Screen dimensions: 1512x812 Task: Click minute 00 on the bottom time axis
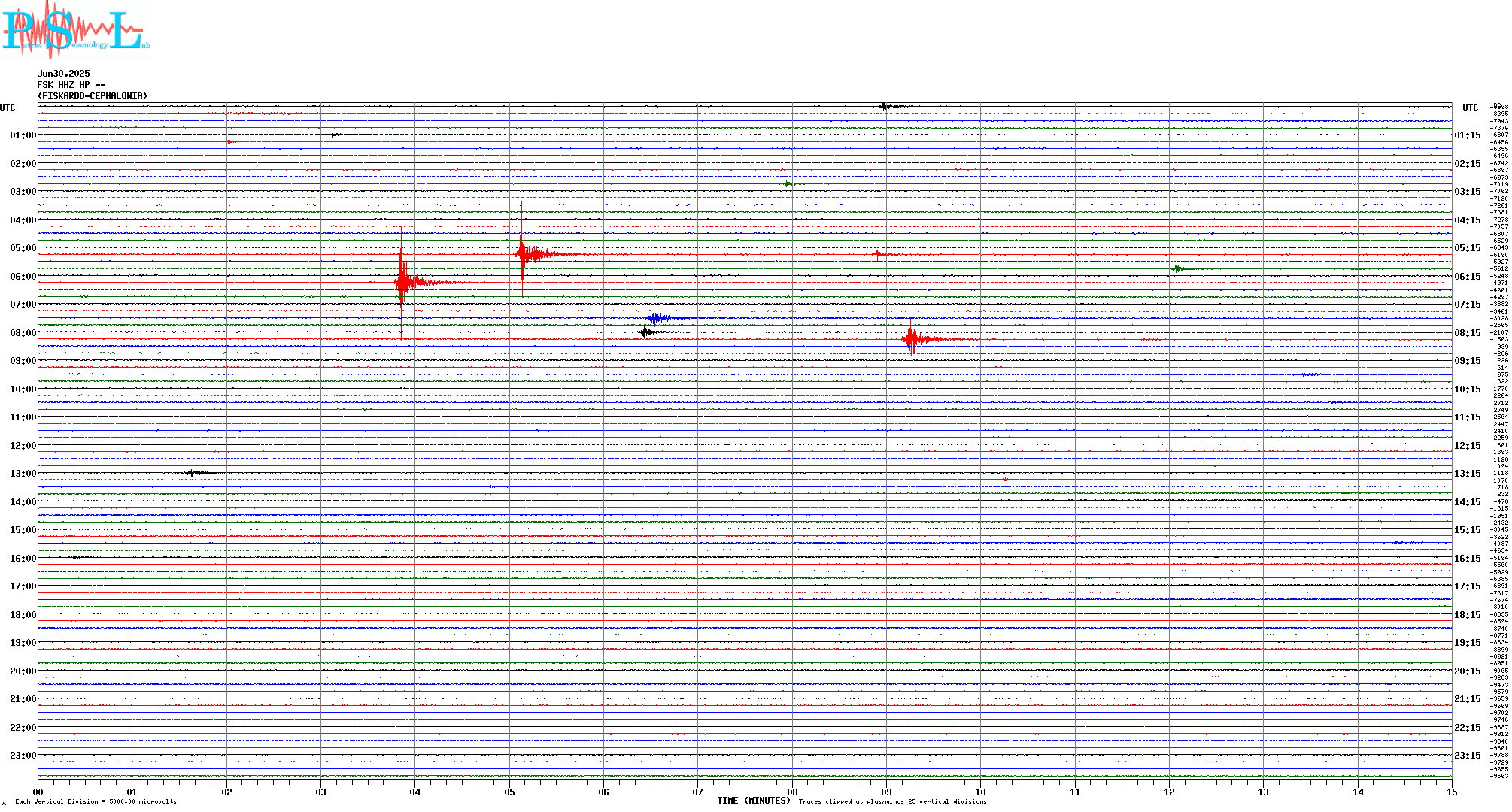click(x=38, y=792)
